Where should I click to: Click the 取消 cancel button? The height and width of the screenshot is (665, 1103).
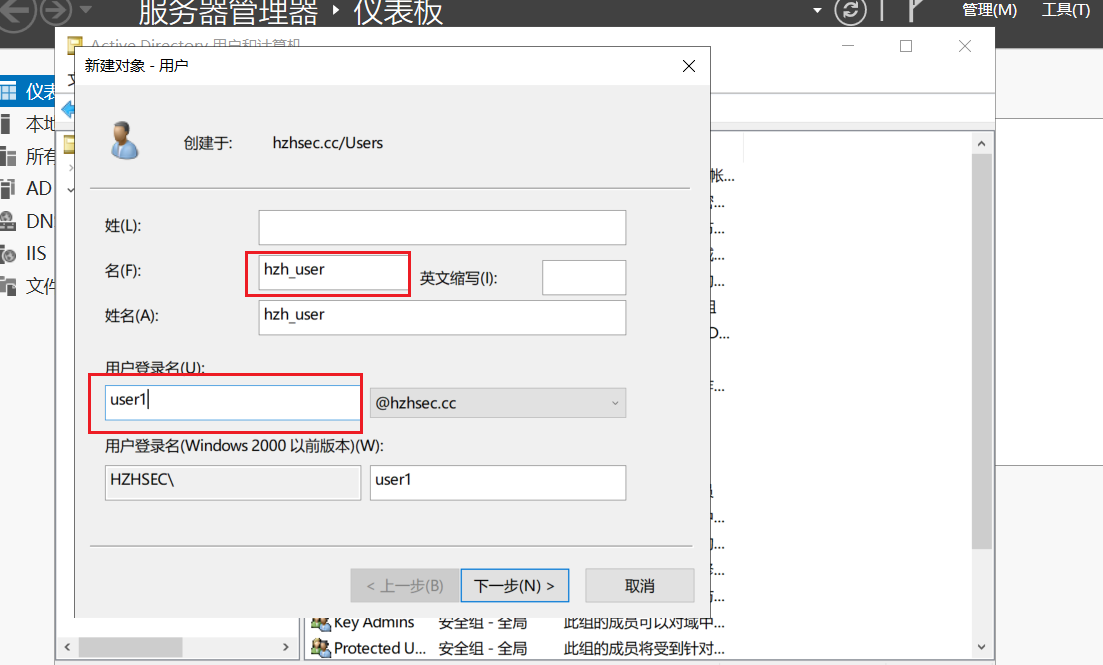click(x=639, y=585)
